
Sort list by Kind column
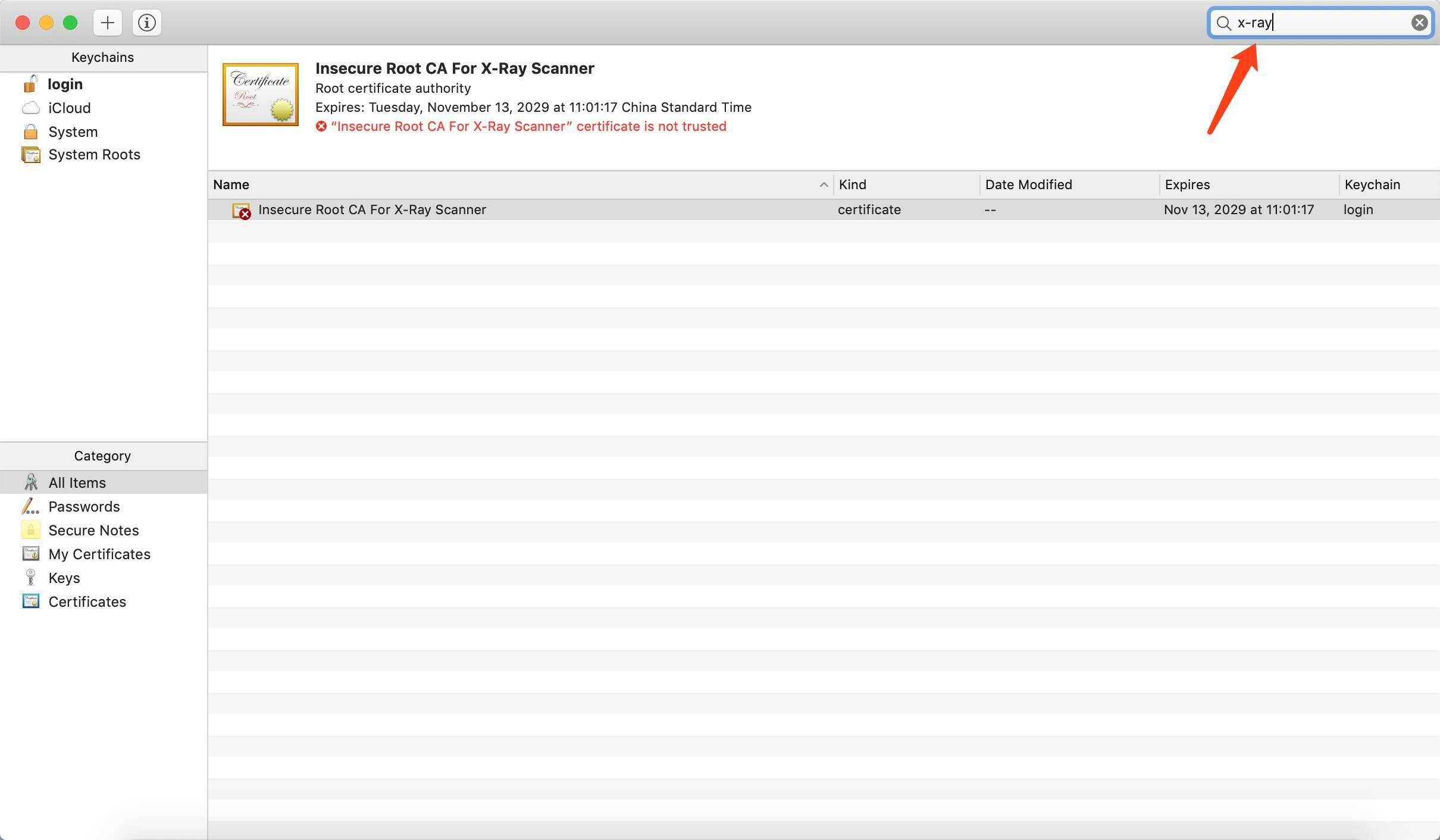click(852, 184)
